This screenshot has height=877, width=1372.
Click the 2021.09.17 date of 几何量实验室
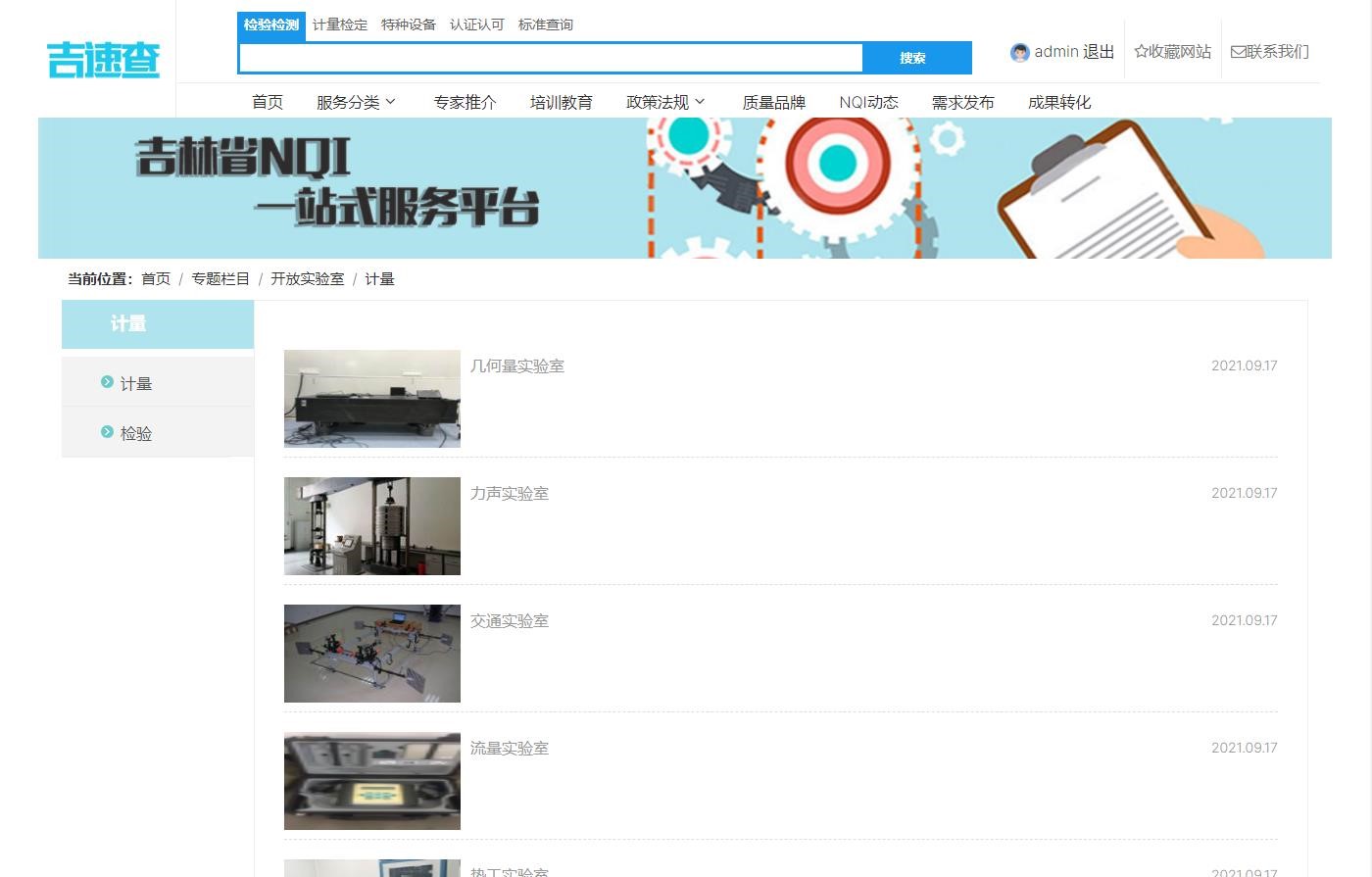(1245, 365)
